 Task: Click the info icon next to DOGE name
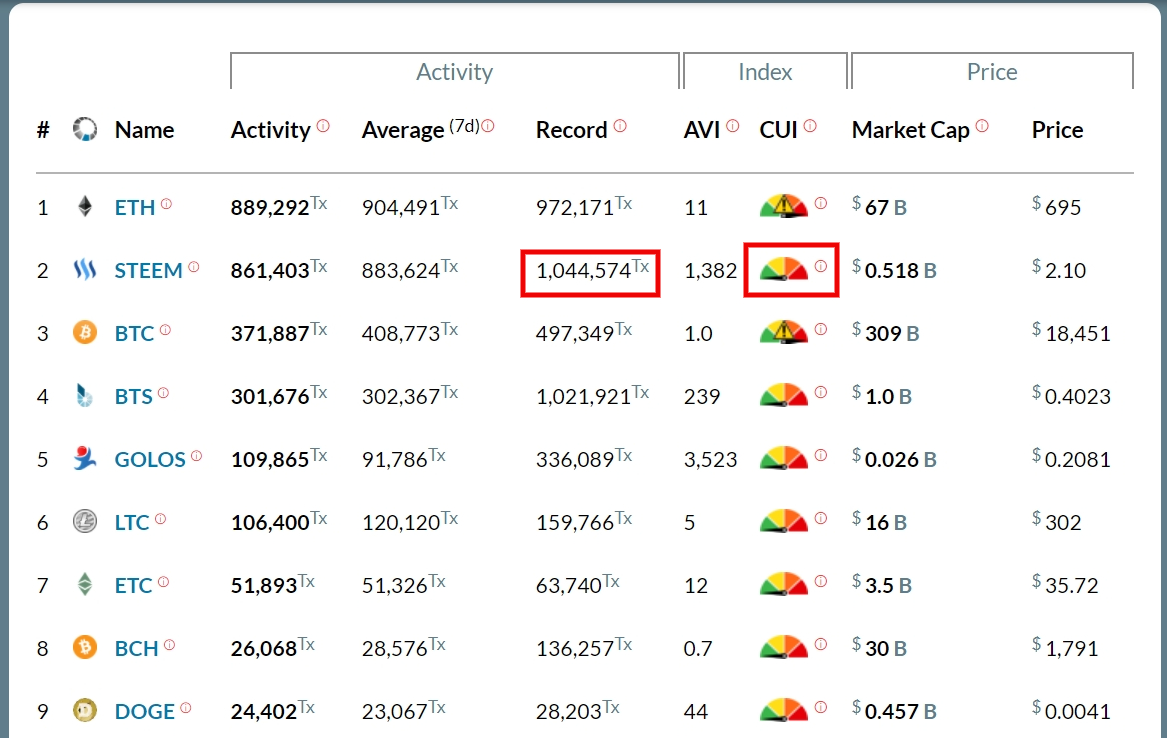coord(185,707)
